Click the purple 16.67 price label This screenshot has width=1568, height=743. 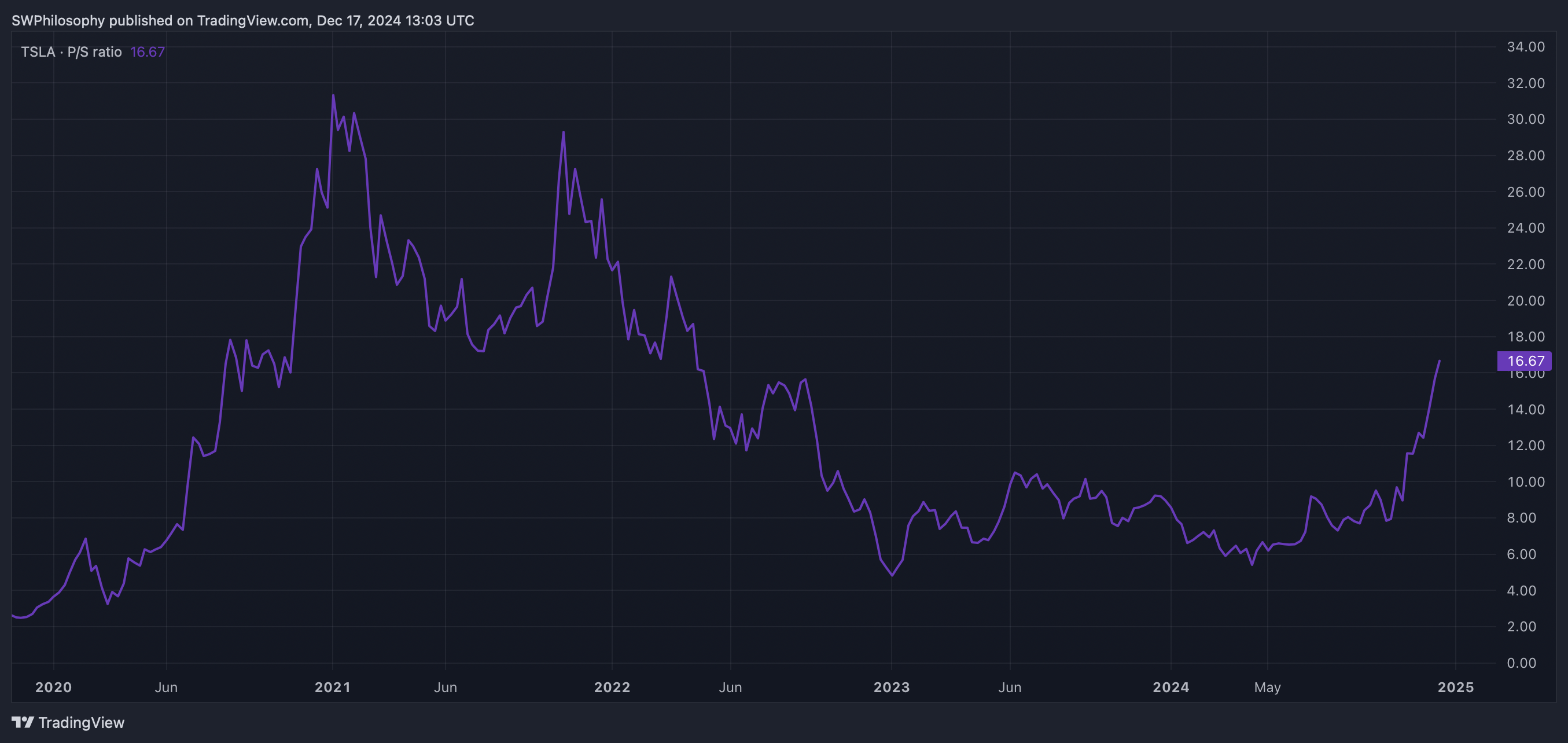pyautogui.click(x=1525, y=361)
